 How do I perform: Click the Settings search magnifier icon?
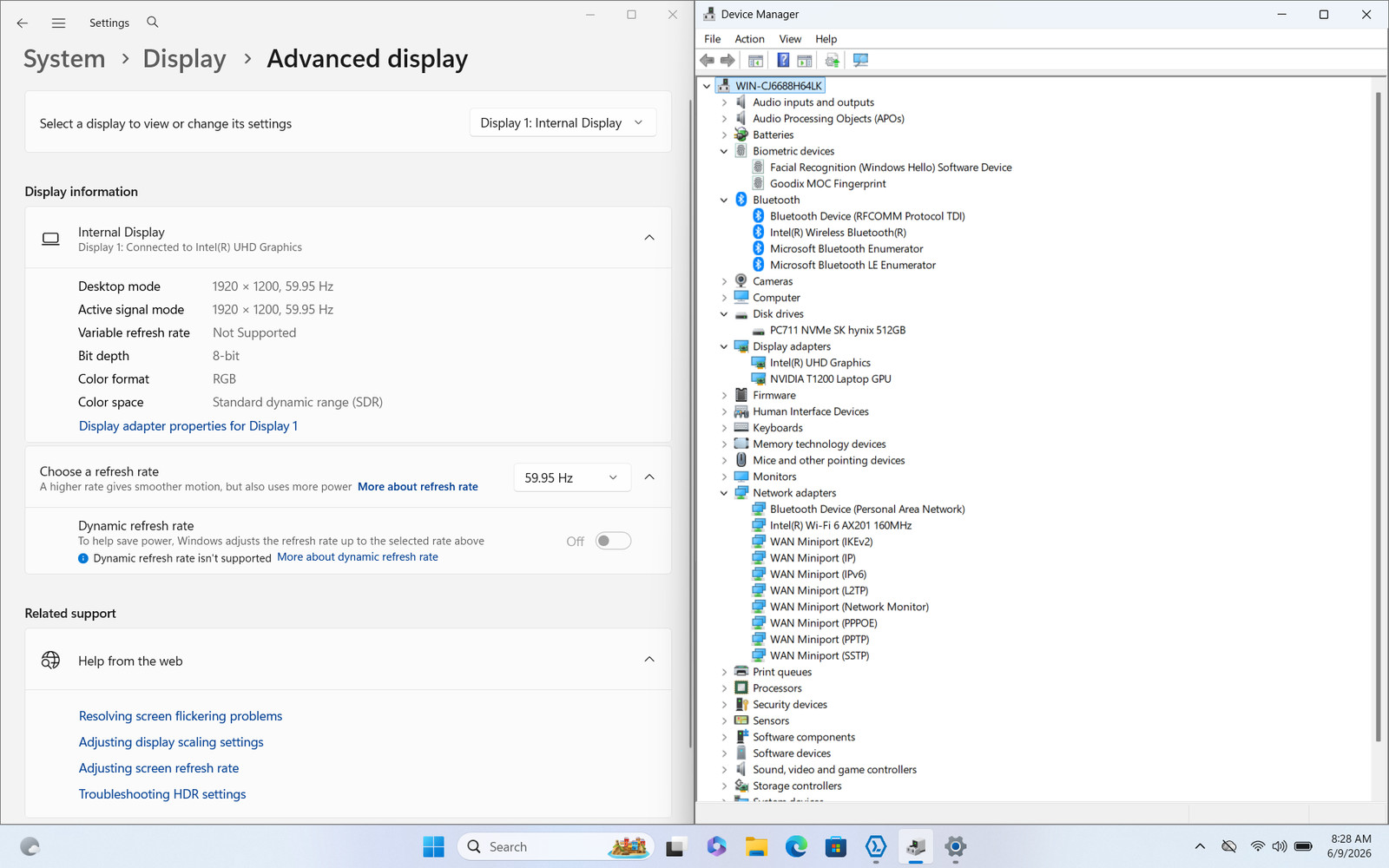point(153,22)
